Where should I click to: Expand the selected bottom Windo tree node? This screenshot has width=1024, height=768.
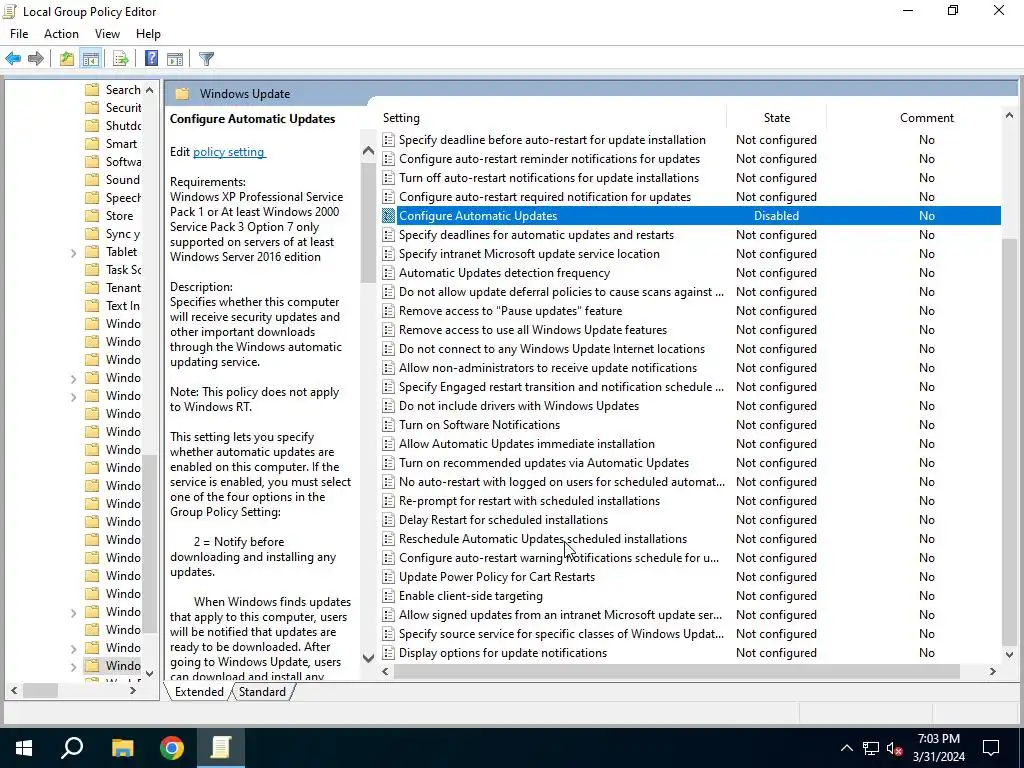pyautogui.click(x=73, y=667)
